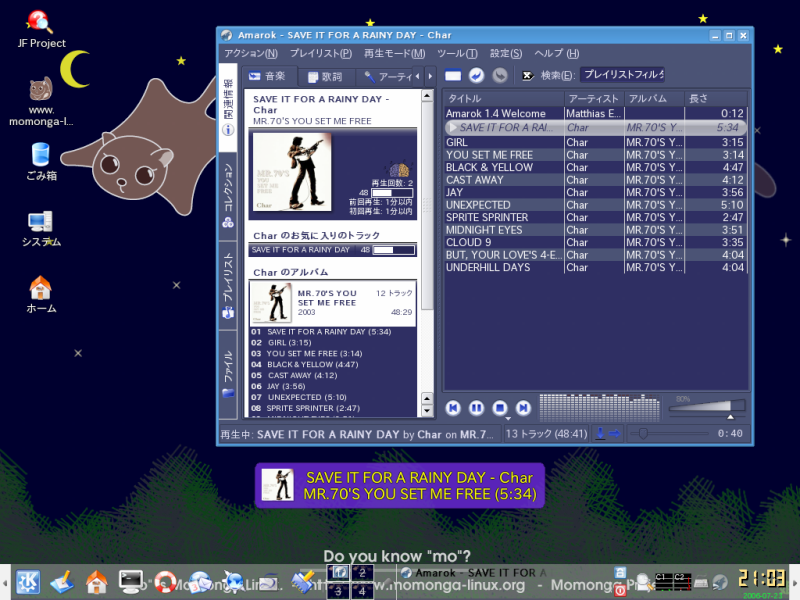Select the GIRL row in playlist table
The image size is (800, 600).
pyautogui.click(x=595, y=142)
